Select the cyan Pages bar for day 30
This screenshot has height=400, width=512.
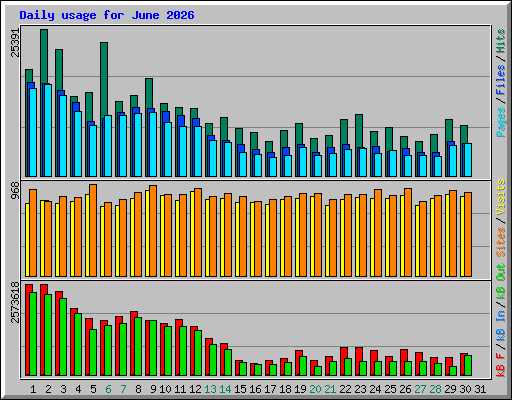click(x=468, y=160)
